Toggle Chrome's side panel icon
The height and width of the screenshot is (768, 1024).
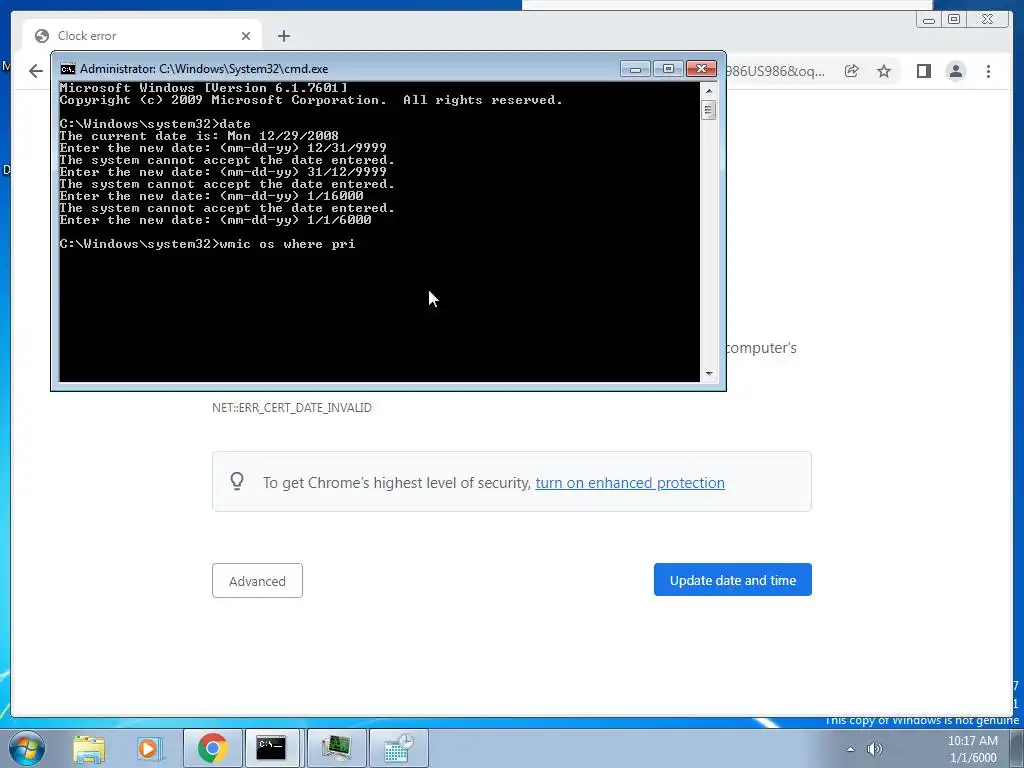click(x=923, y=71)
